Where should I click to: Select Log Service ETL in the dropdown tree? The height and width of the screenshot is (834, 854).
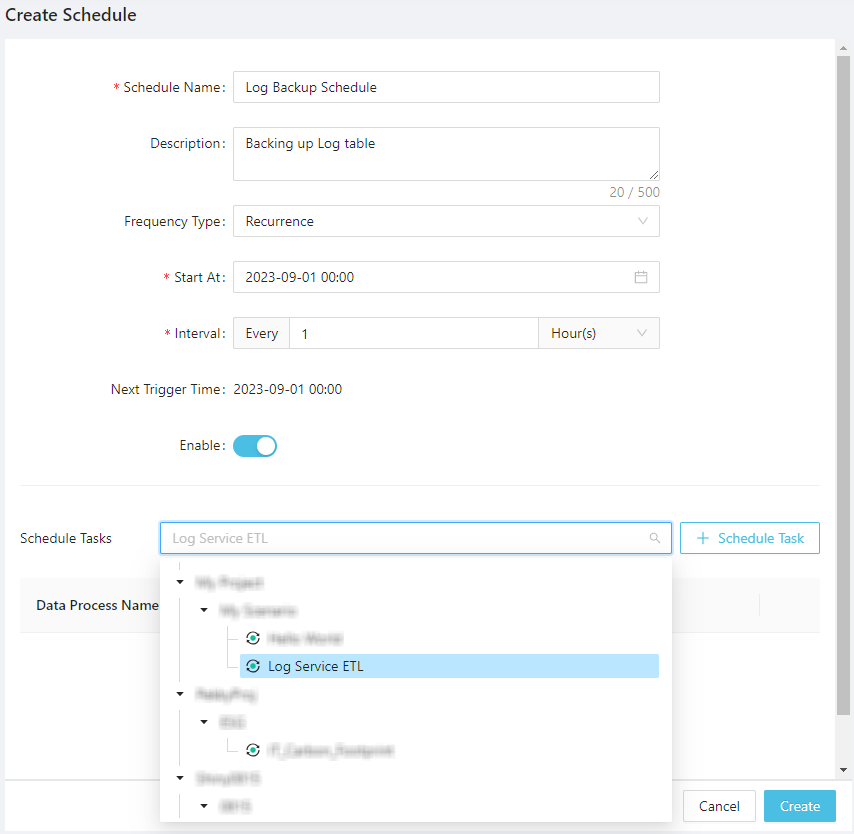coord(316,666)
